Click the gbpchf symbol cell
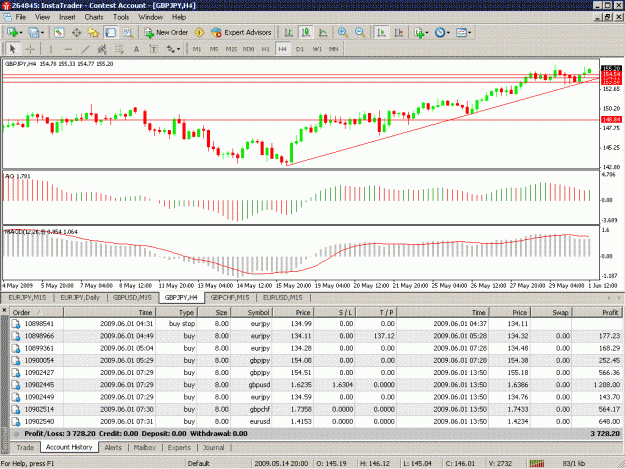Screen dimensions: 625x469 click(260, 409)
